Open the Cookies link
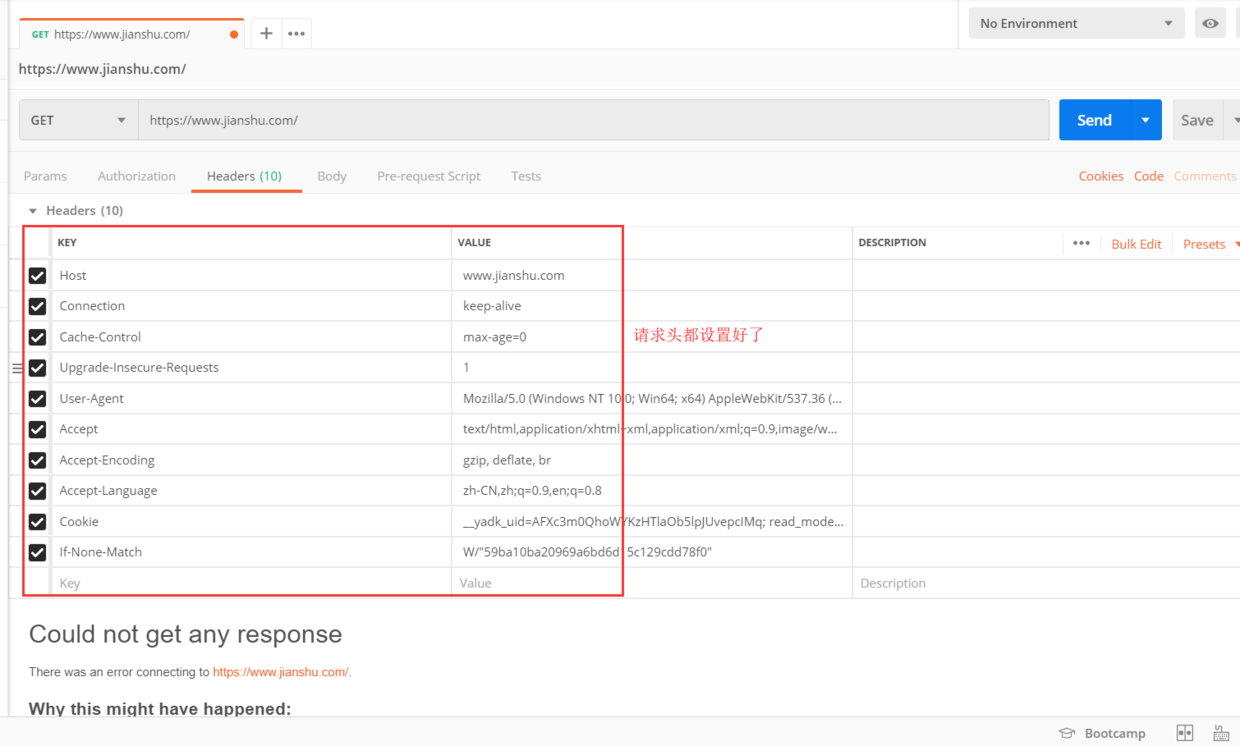 (x=1101, y=176)
